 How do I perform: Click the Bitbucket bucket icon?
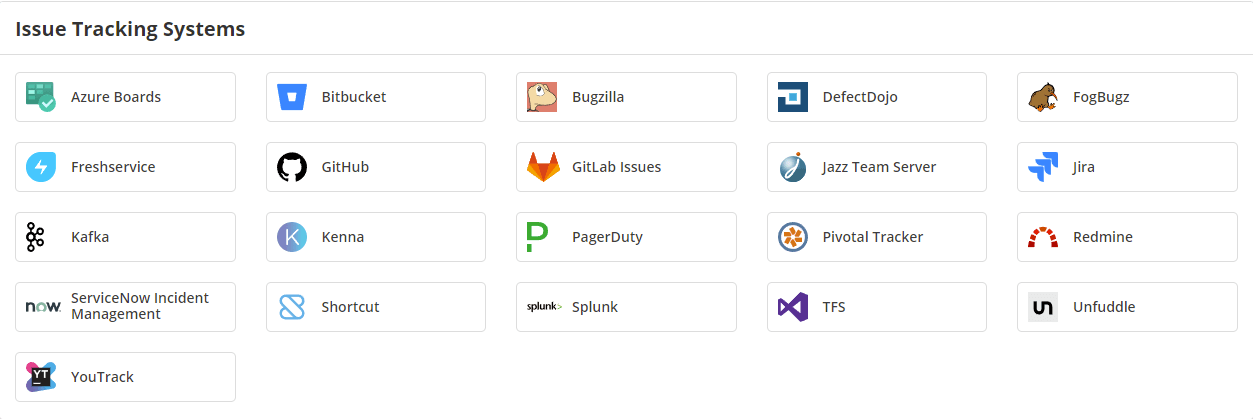(x=292, y=97)
